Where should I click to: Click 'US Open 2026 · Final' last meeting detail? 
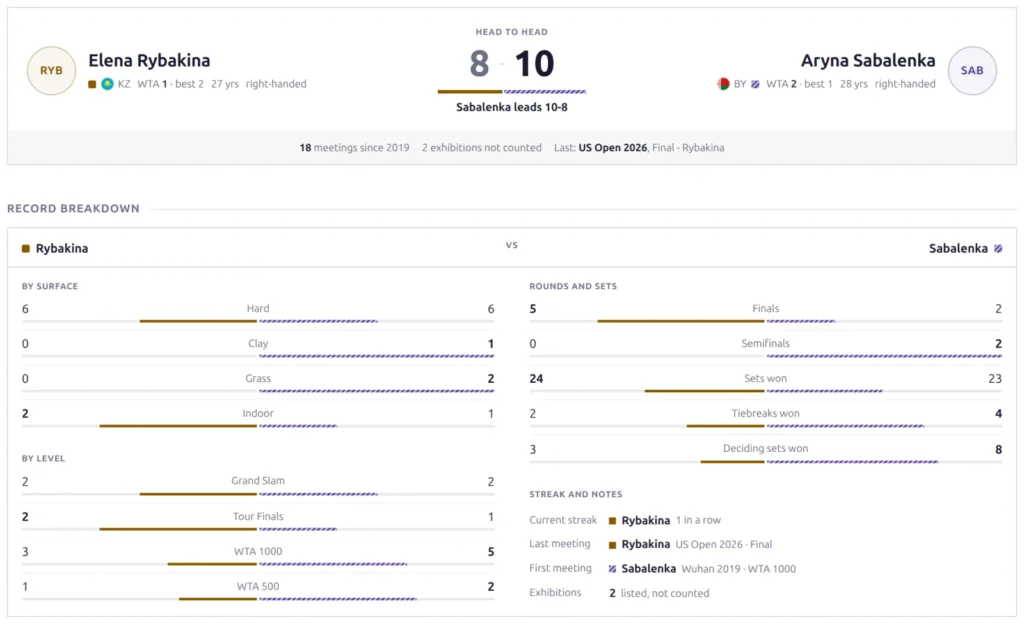tap(724, 544)
